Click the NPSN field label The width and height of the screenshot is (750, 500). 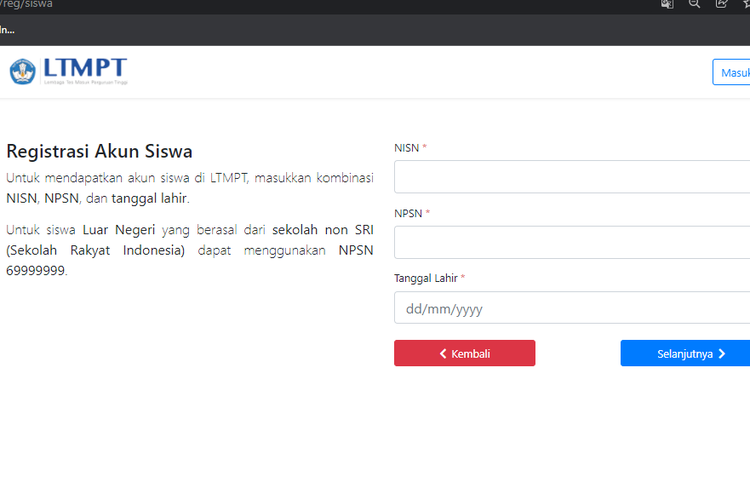[x=409, y=213]
